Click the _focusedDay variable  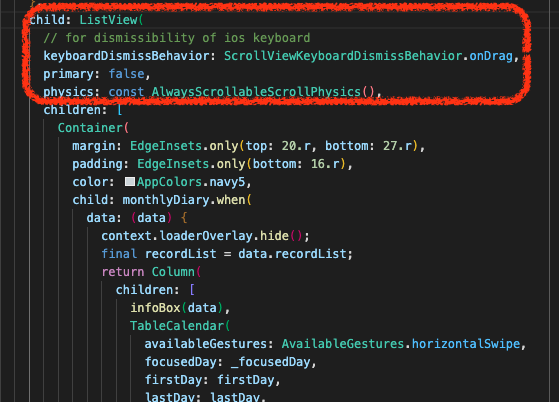point(270,362)
